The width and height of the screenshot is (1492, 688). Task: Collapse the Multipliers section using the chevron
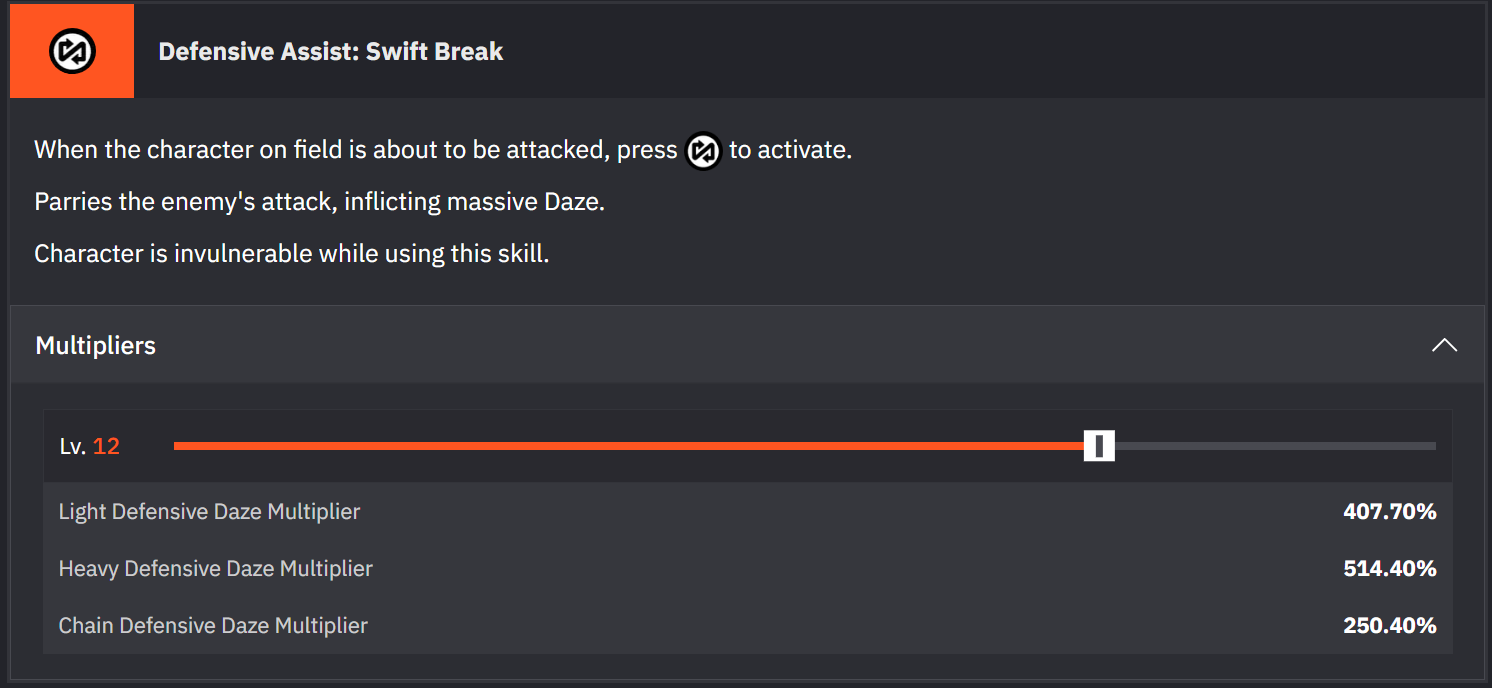pos(1444,346)
